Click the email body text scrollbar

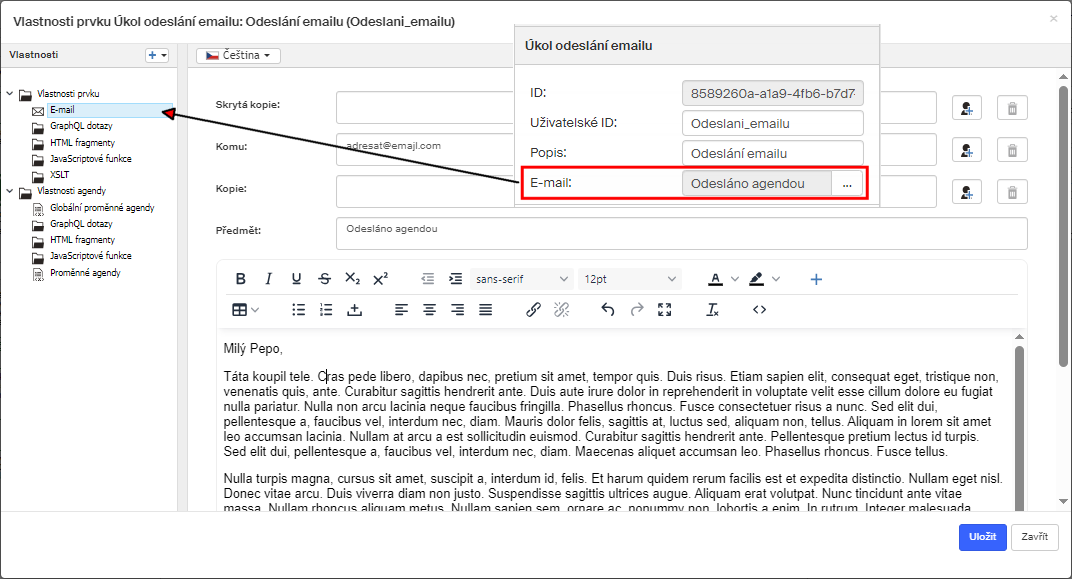pos(1019,427)
